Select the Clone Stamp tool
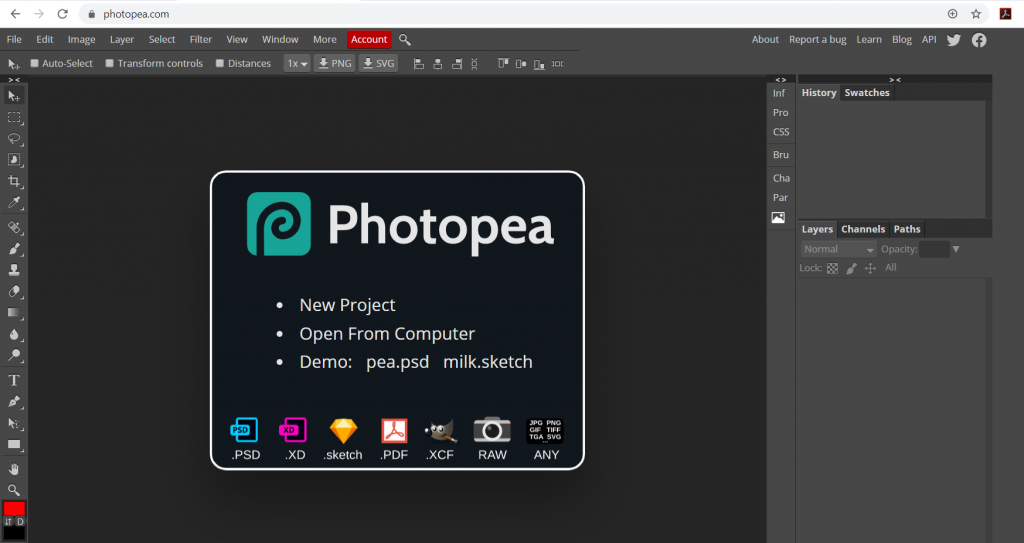The image size is (1024, 543). pos(14,270)
